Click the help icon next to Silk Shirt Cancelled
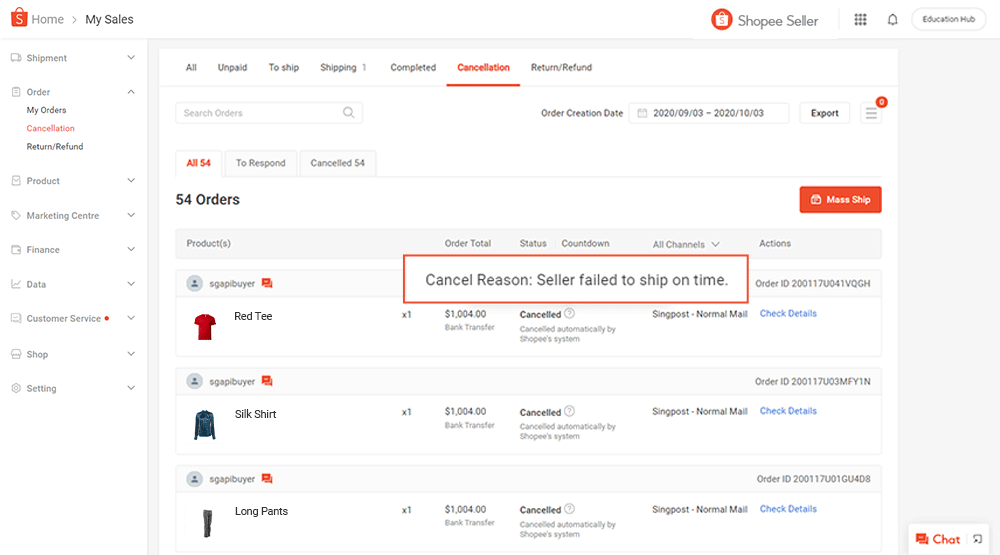 569,411
